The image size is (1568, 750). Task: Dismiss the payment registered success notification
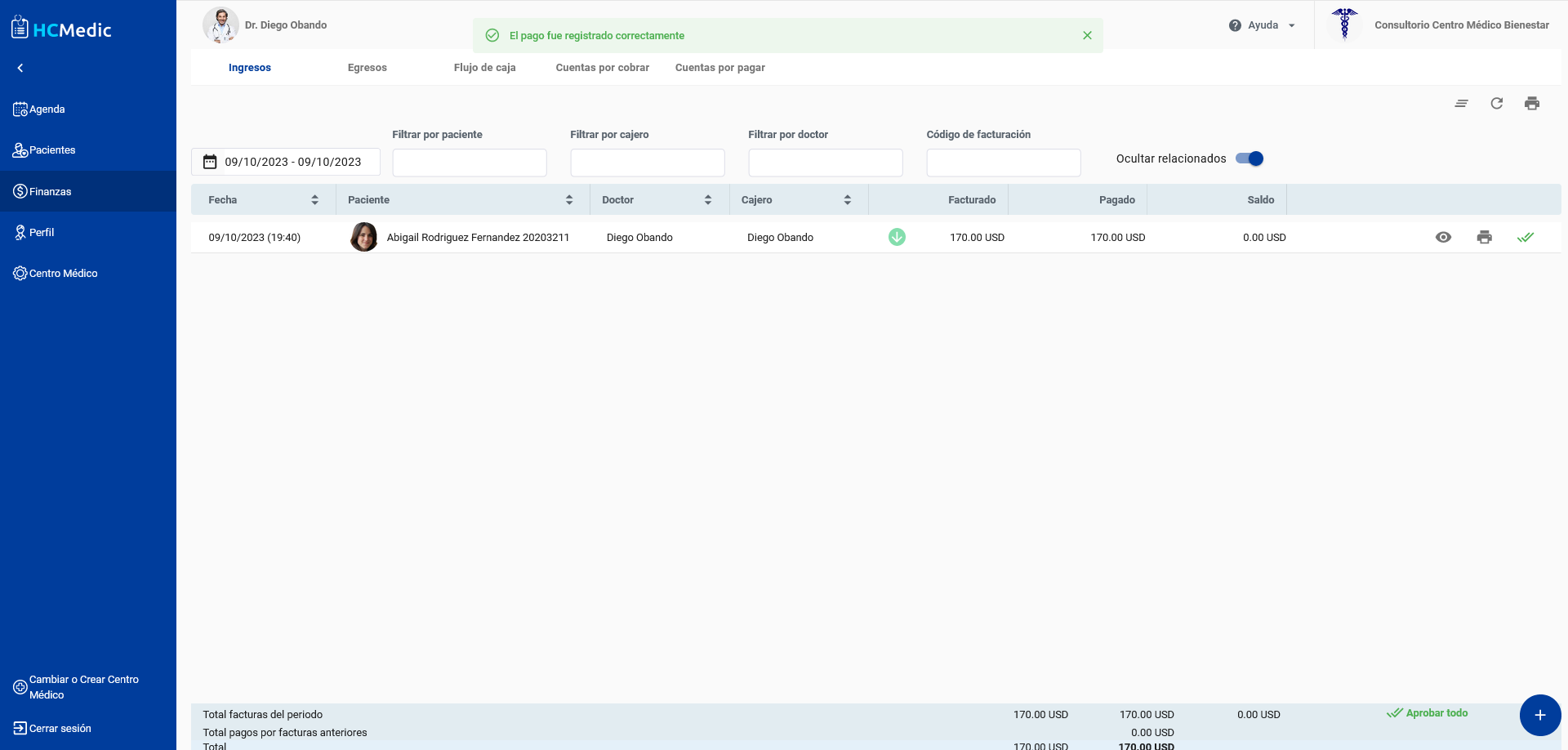[1087, 36]
